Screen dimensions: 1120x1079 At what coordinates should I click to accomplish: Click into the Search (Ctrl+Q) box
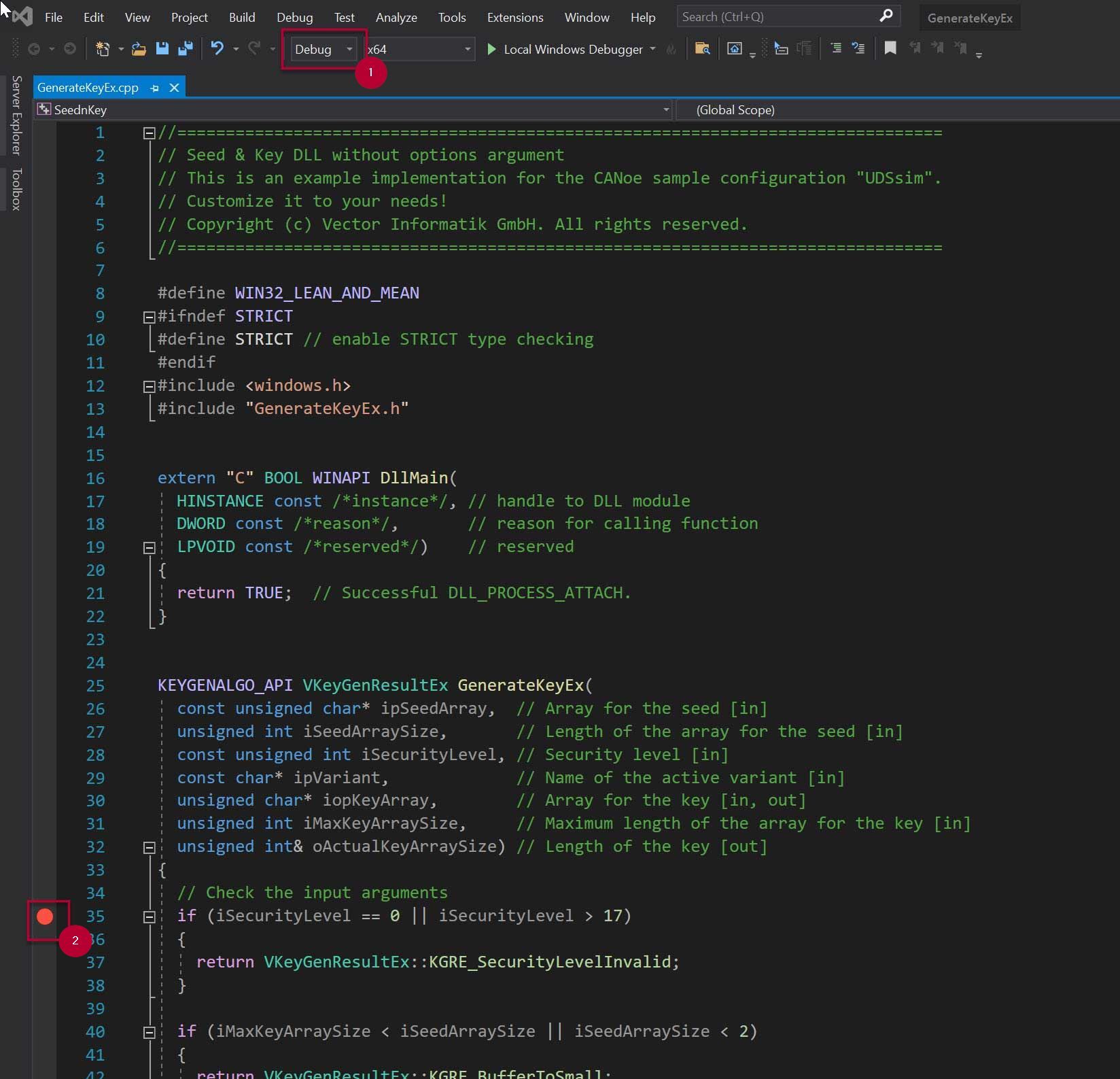pos(775,16)
